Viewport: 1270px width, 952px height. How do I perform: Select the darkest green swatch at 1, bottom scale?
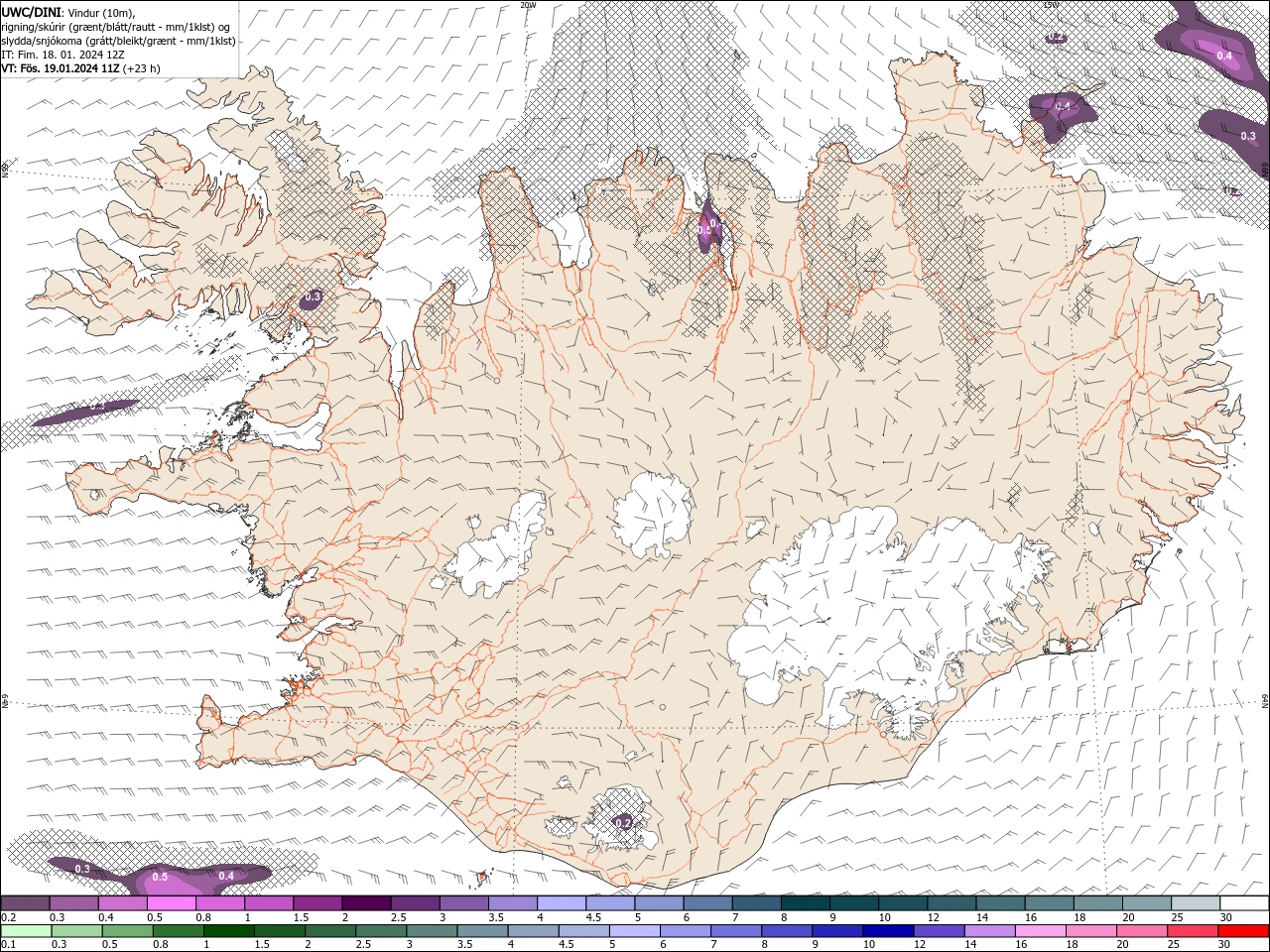click(228, 931)
